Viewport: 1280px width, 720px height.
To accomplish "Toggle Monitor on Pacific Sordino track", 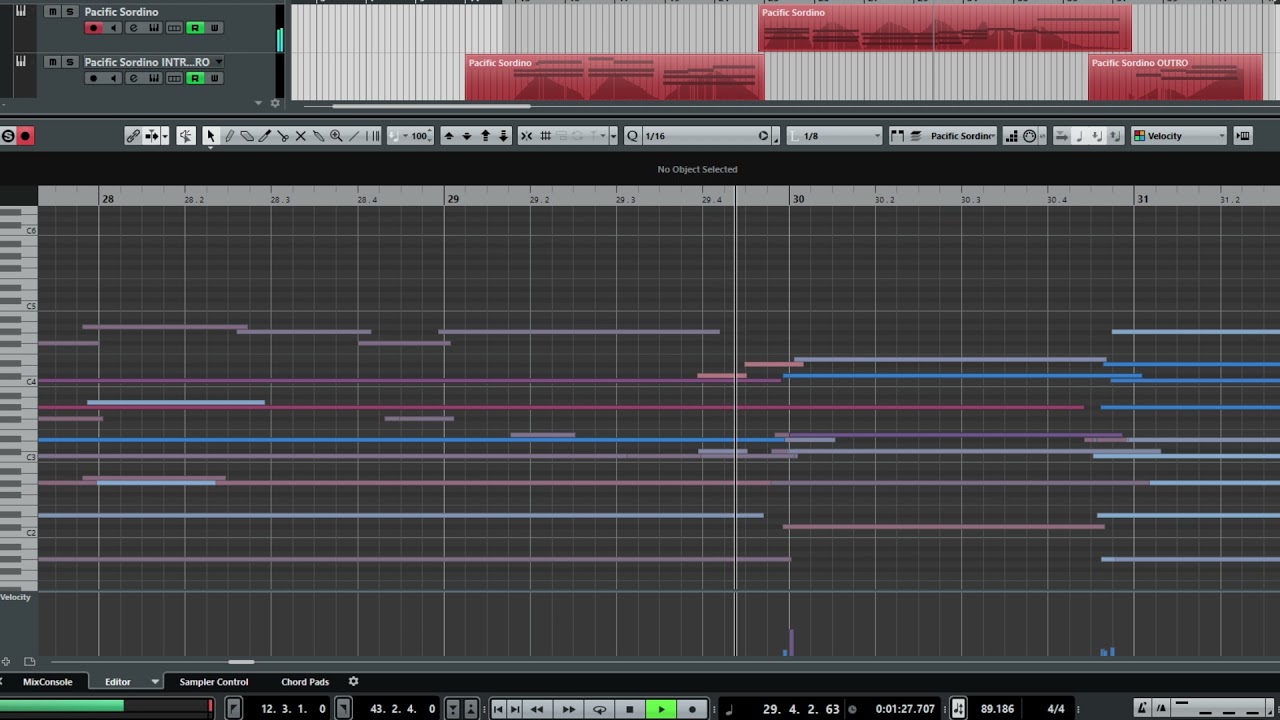I will 114,28.
